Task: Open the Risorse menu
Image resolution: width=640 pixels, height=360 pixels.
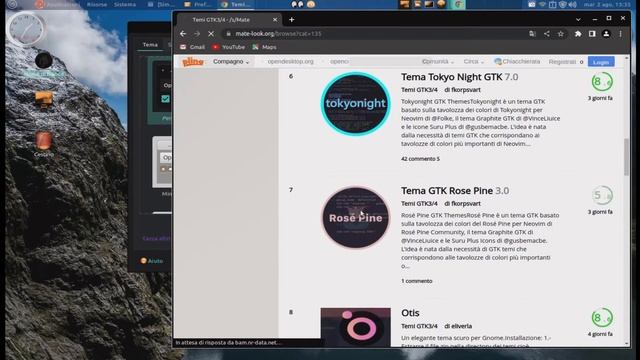Action: 97,4
